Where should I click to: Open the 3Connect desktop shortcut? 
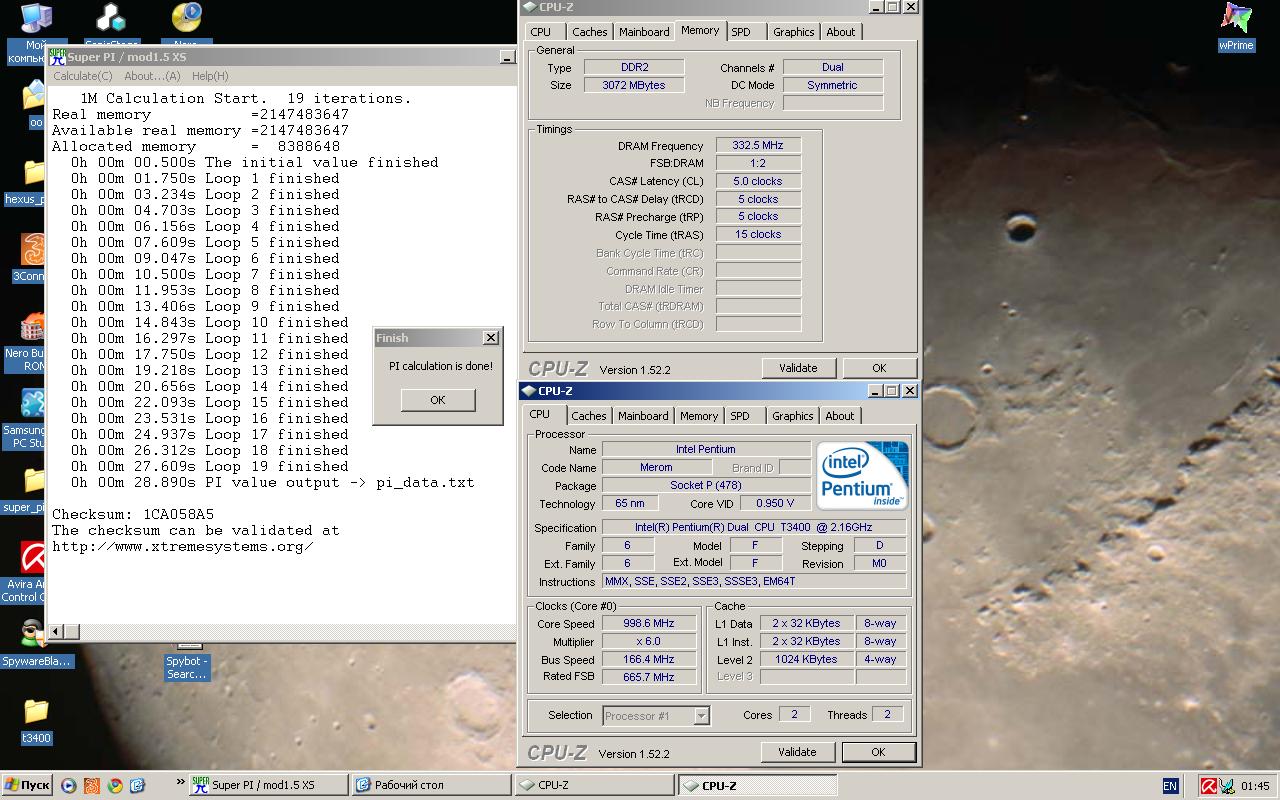pos(34,250)
